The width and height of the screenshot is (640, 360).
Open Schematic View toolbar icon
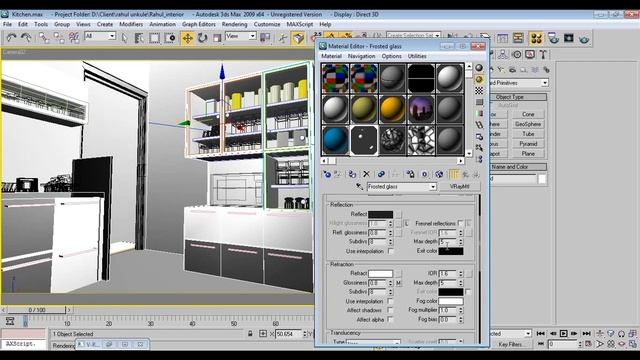click(x=518, y=39)
